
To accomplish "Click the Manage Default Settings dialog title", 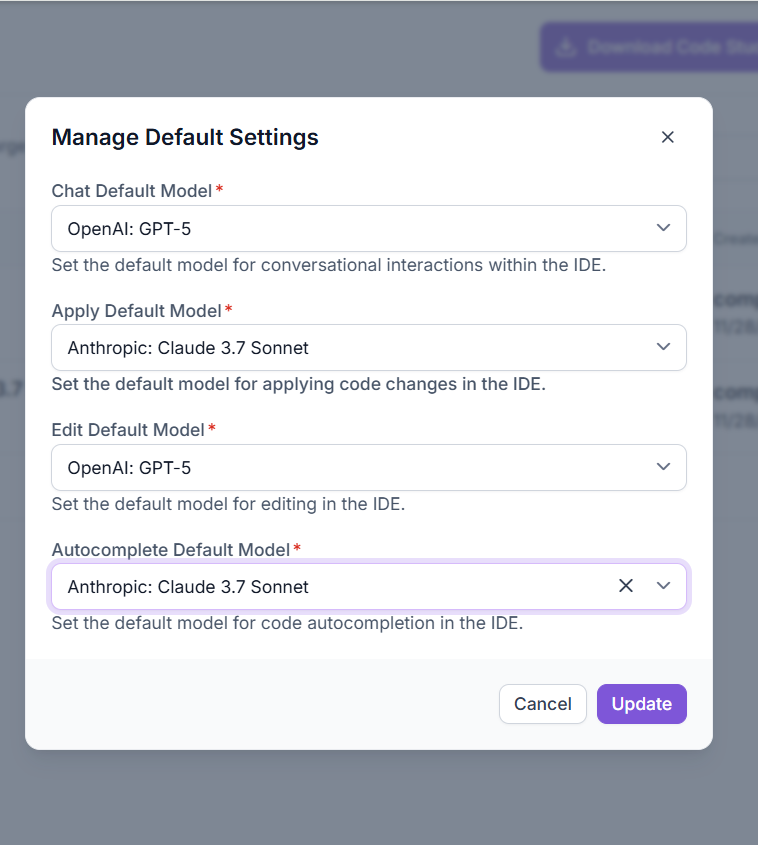I will (185, 137).
